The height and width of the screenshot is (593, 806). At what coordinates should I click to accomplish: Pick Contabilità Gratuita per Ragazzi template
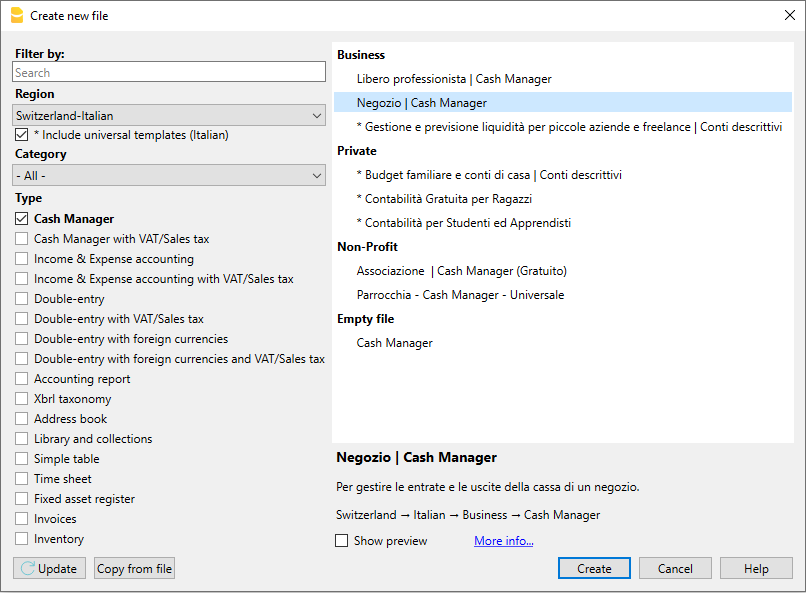pyautogui.click(x=563, y=199)
